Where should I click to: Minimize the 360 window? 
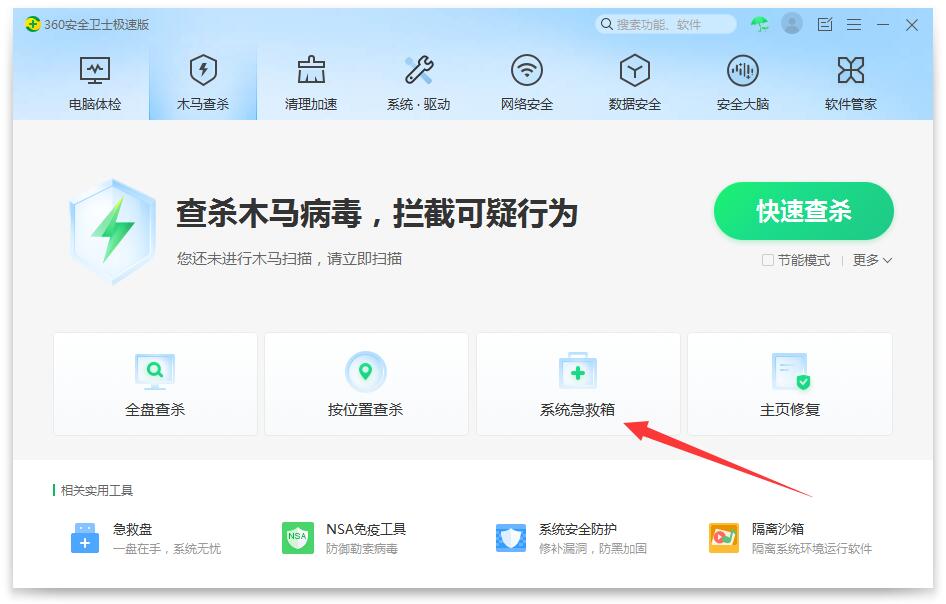pyautogui.click(x=883, y=24)
